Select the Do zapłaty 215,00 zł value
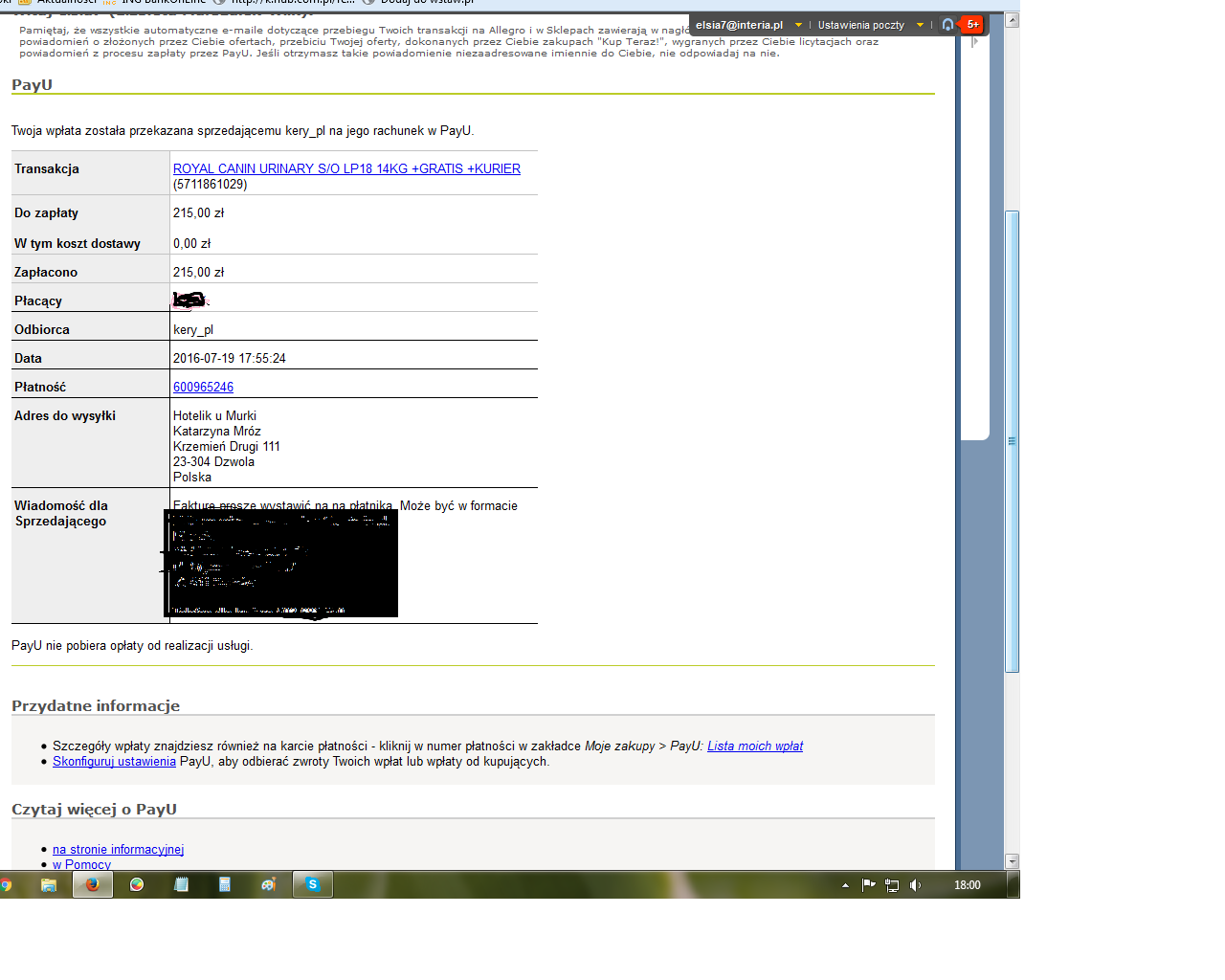The image size is (1225, 980). click(199, 212)
